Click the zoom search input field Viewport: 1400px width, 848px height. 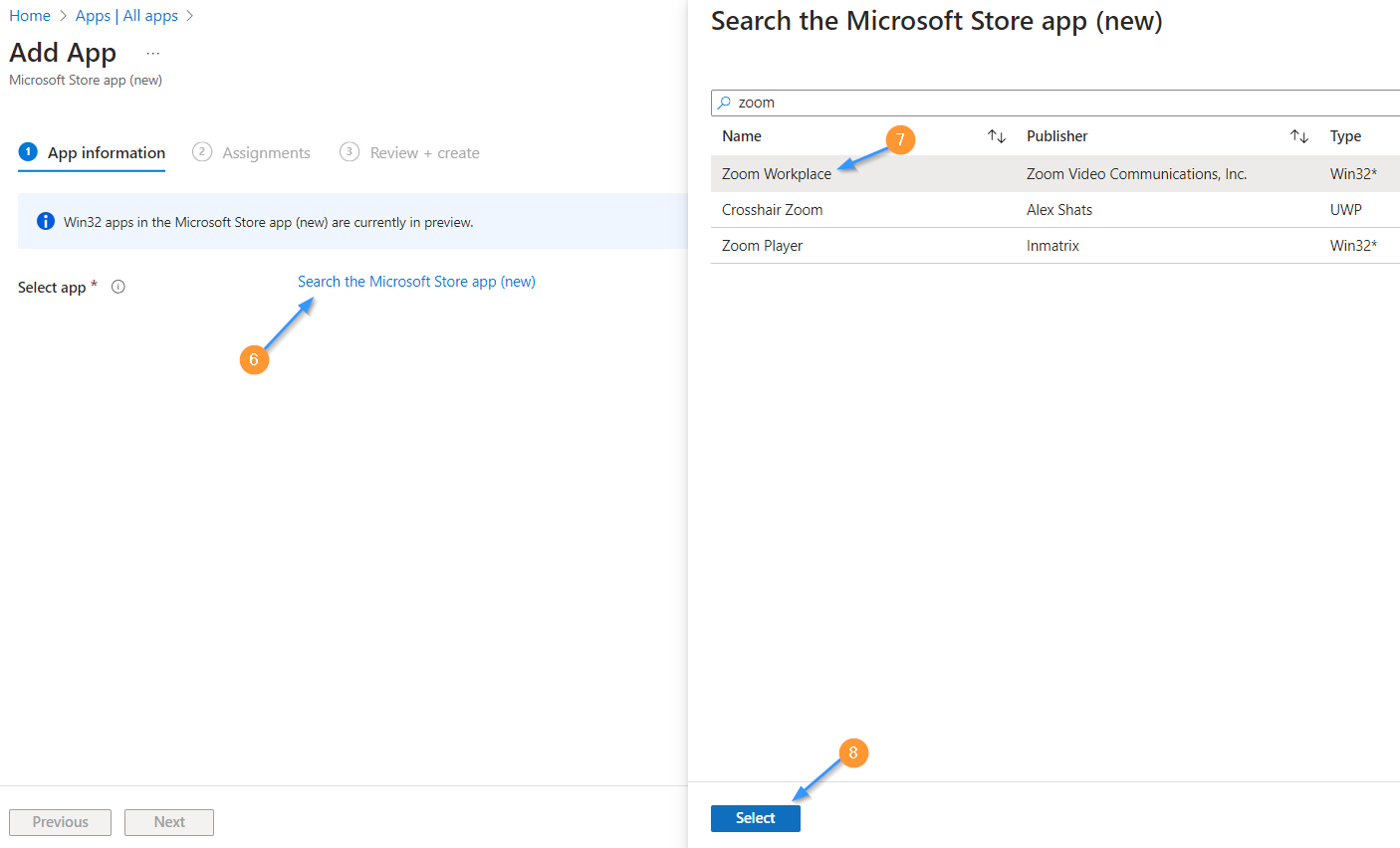[x=1055, y=103]
